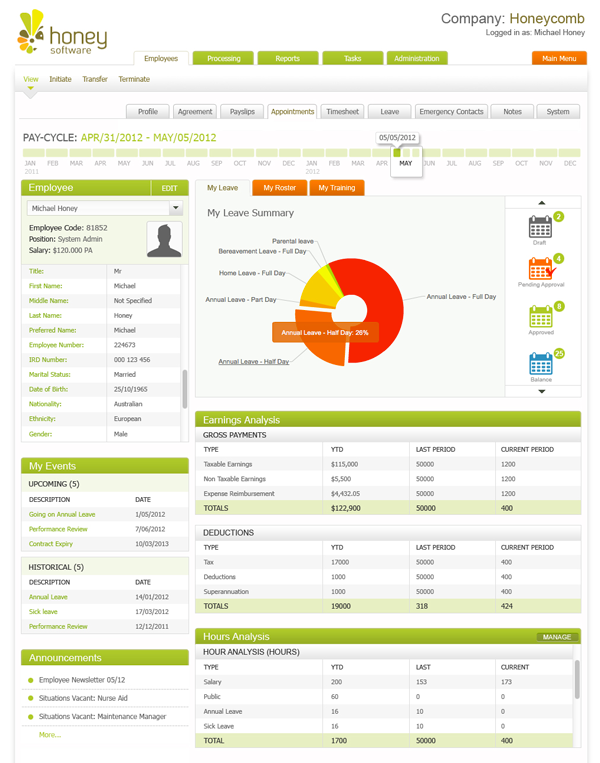The height and width of the screenshot is (763, 600).
Task: Click the employee details scrollbar
Action: click(x=184, y=388)
